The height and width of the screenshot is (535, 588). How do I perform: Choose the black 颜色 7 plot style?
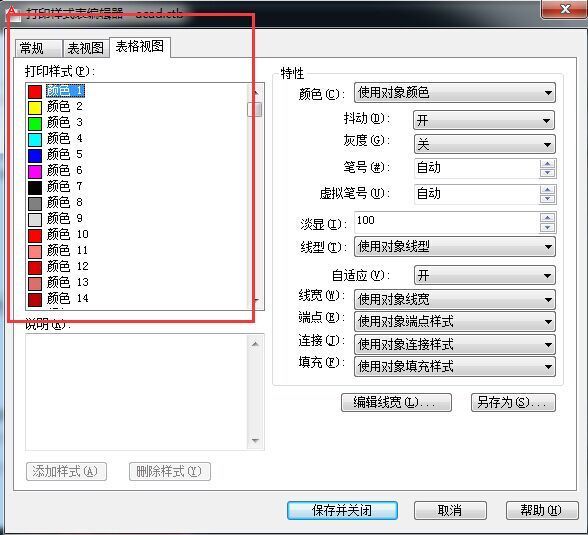pyautogui.click(x=56, y=187)
